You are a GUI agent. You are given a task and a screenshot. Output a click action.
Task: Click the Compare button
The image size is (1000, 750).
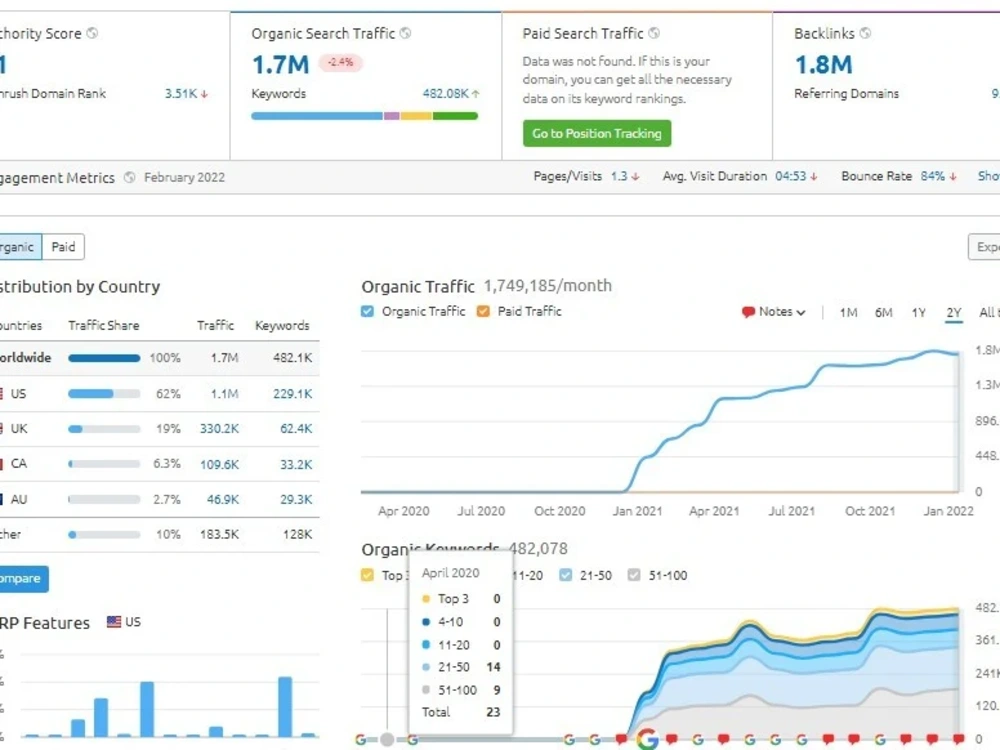pos(22,578)
